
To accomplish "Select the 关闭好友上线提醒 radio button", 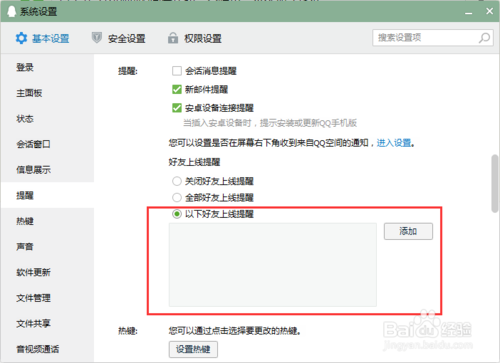I will point(177,181).
